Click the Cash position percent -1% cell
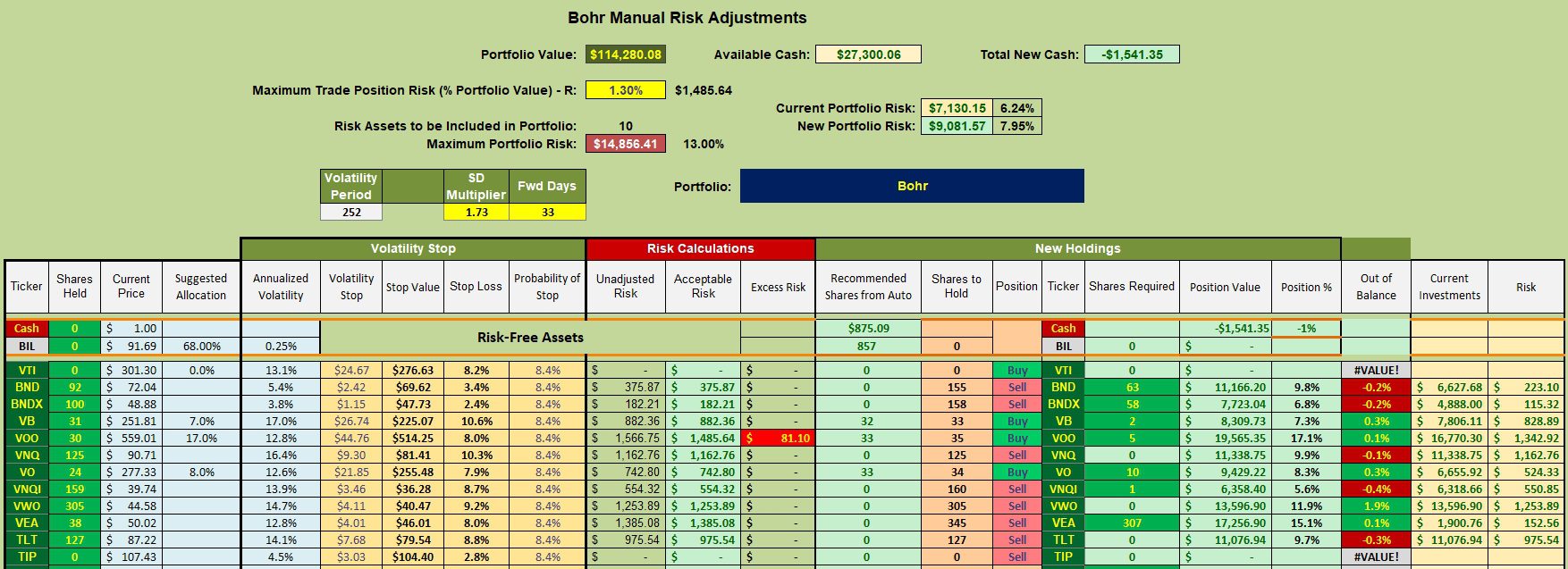Image resolution: width=1568 pixels, height=569 pixels. [x=1306, y=329]
